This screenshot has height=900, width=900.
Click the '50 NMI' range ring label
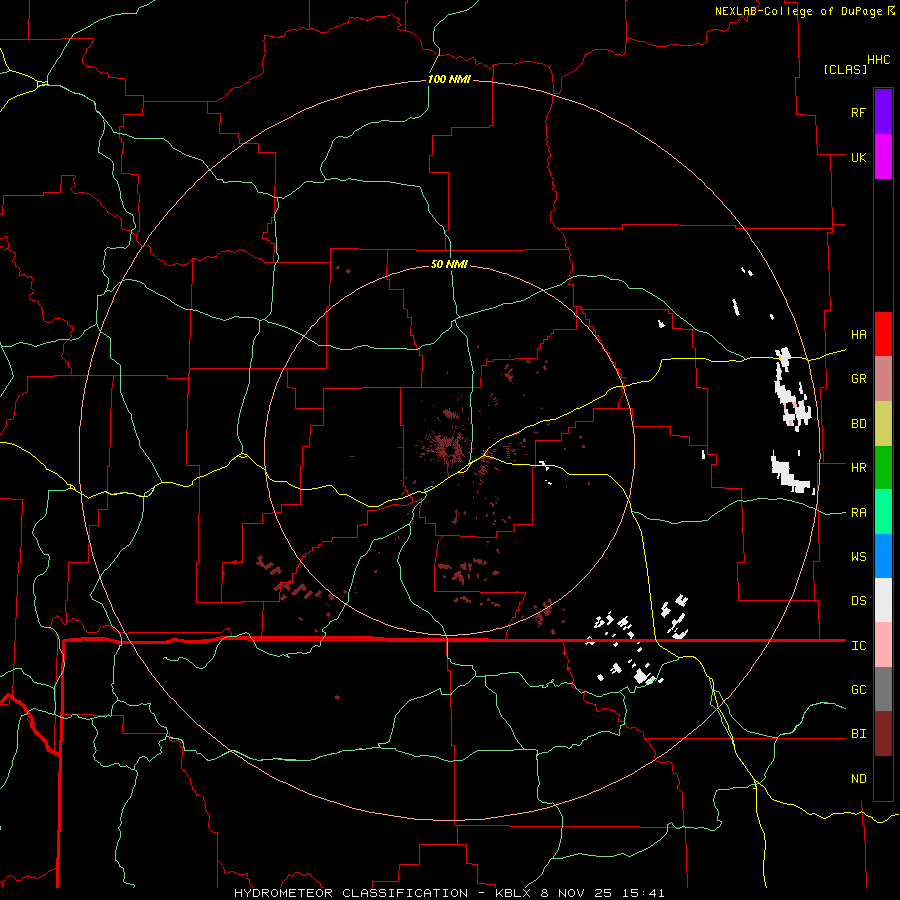pyautogui.click(x=449, y=264)
